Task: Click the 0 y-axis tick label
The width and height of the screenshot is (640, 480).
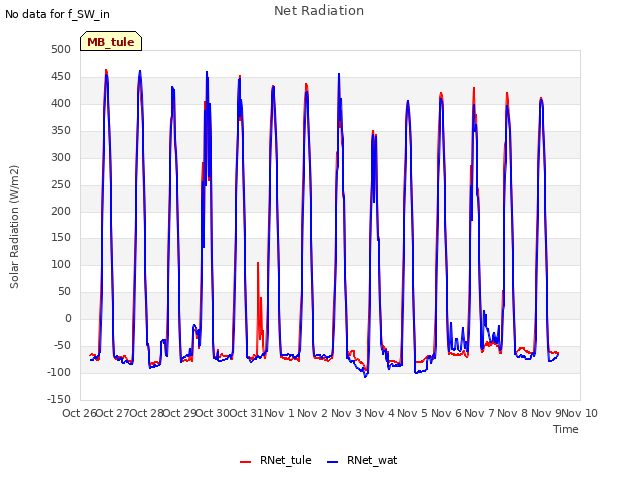Action: pyautogui.click(x=68, y=318)
